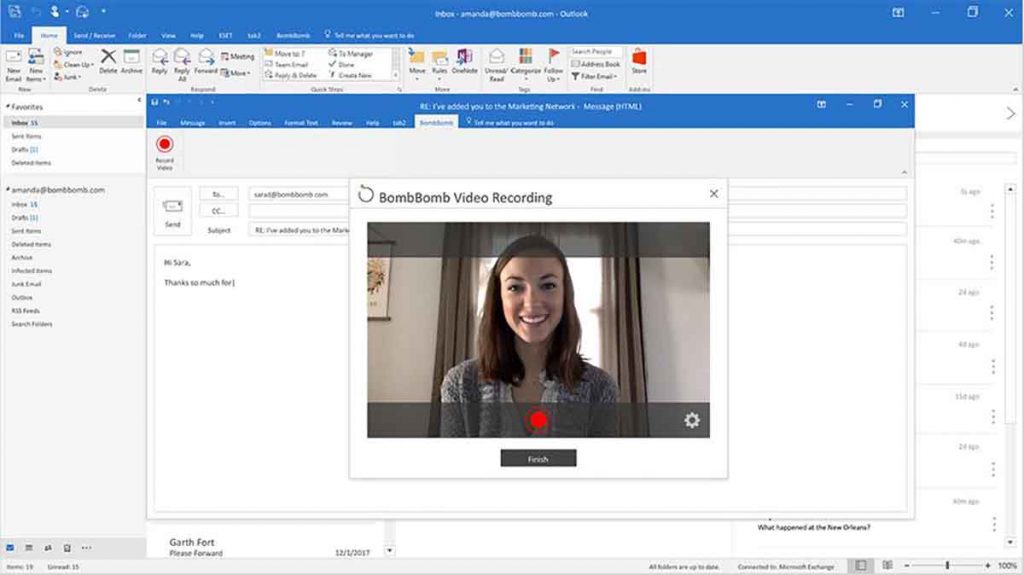
Task: Open the Rules dropdown
Action: 440,65
